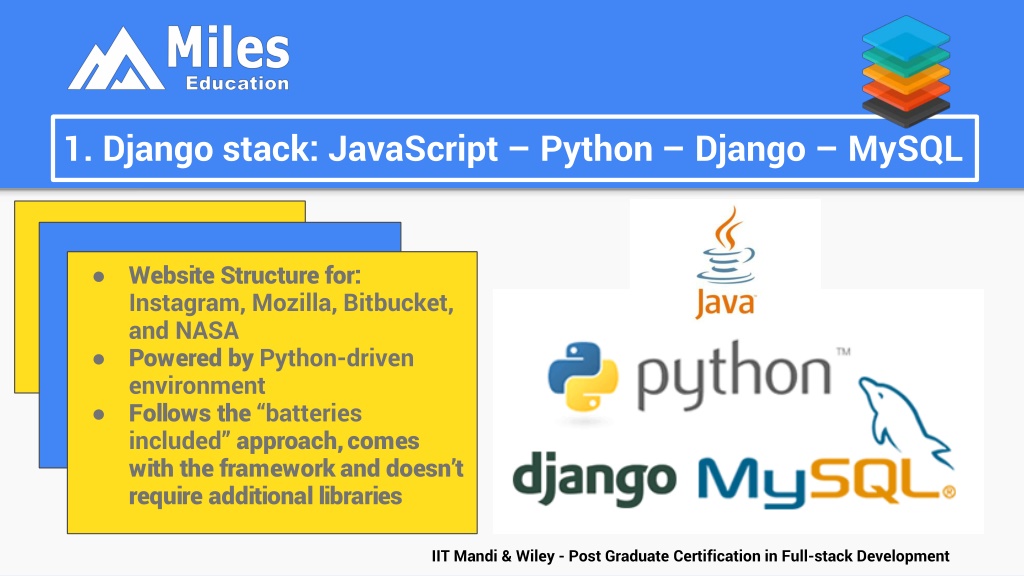Select the blue and yellow Python snake icon
The image size is (1024, 576).
point(583,377)
